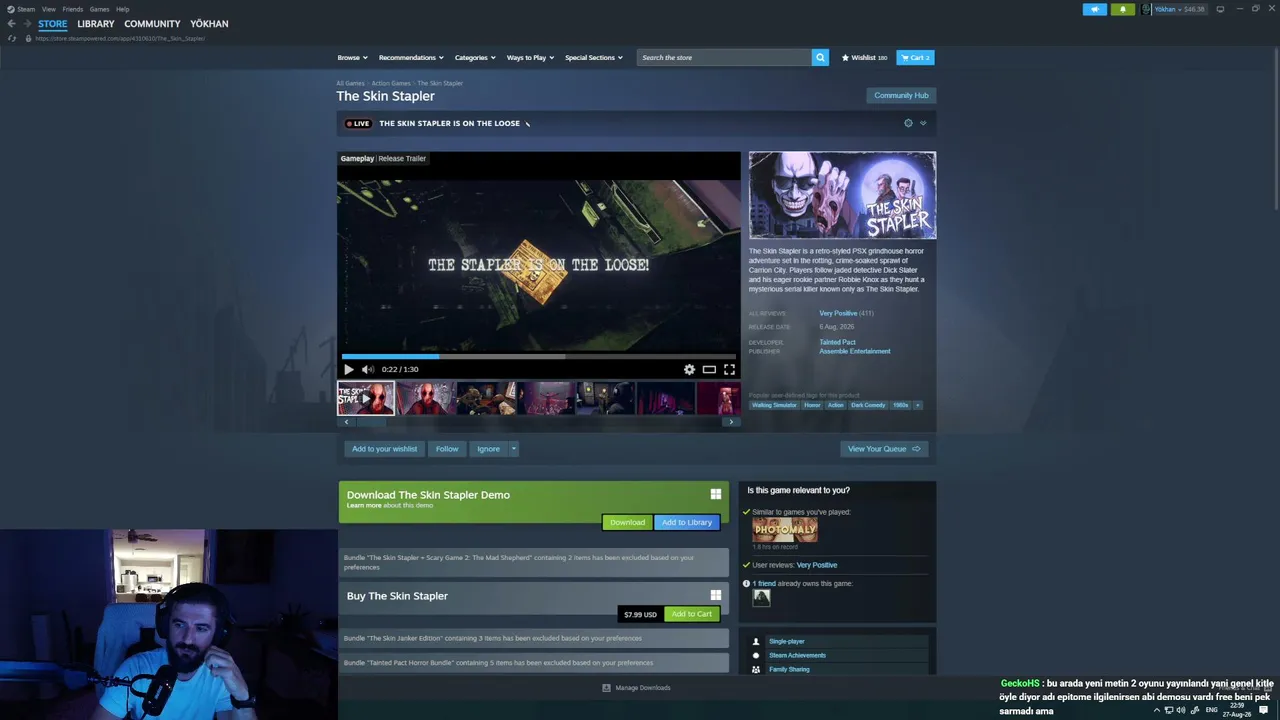Switch to the COMMUNITY tab
This screenshot has width=1280, height=720.
coord(152,24)
